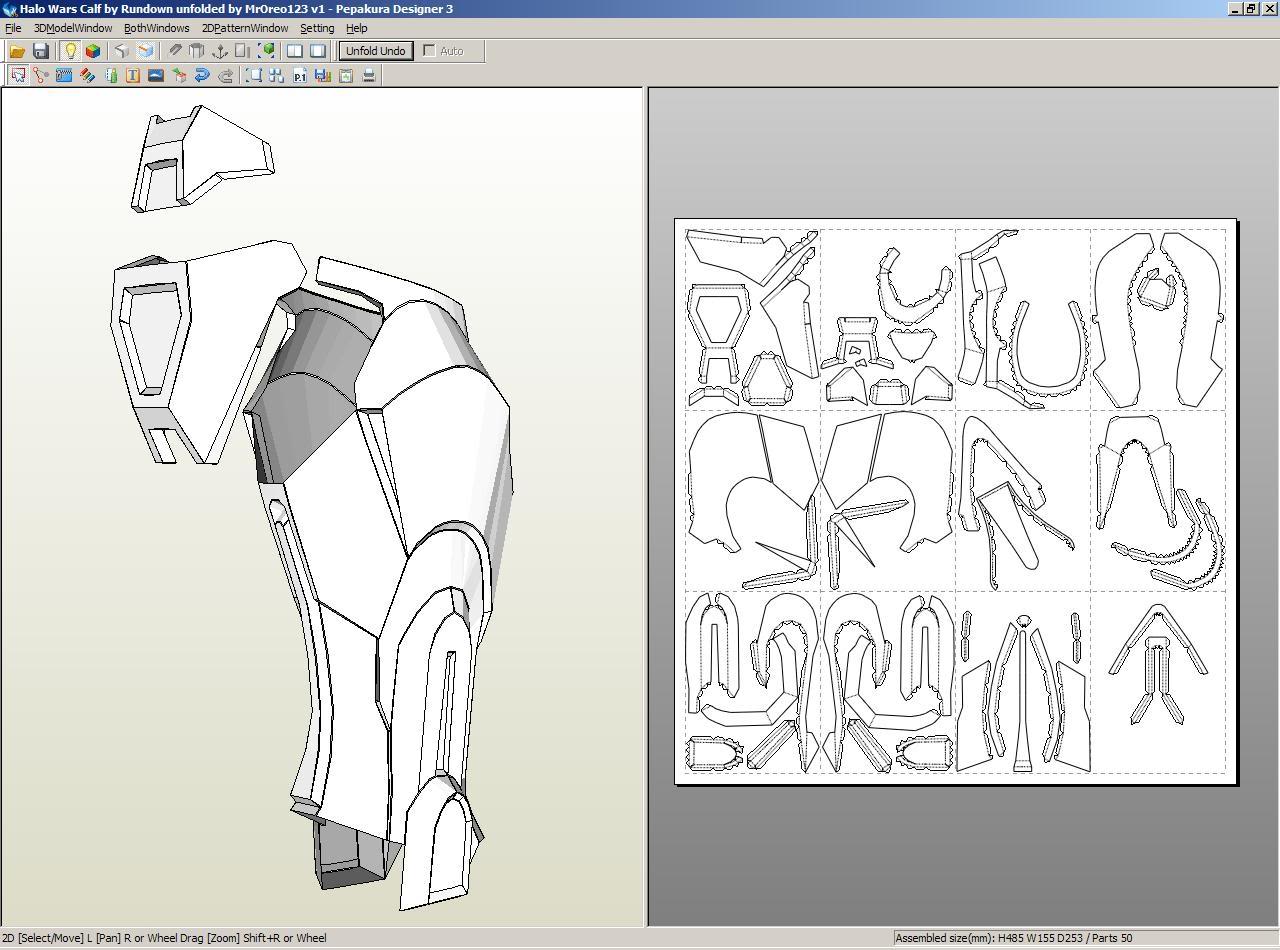Click the anchor icon in toolbar

coord(220,51)
